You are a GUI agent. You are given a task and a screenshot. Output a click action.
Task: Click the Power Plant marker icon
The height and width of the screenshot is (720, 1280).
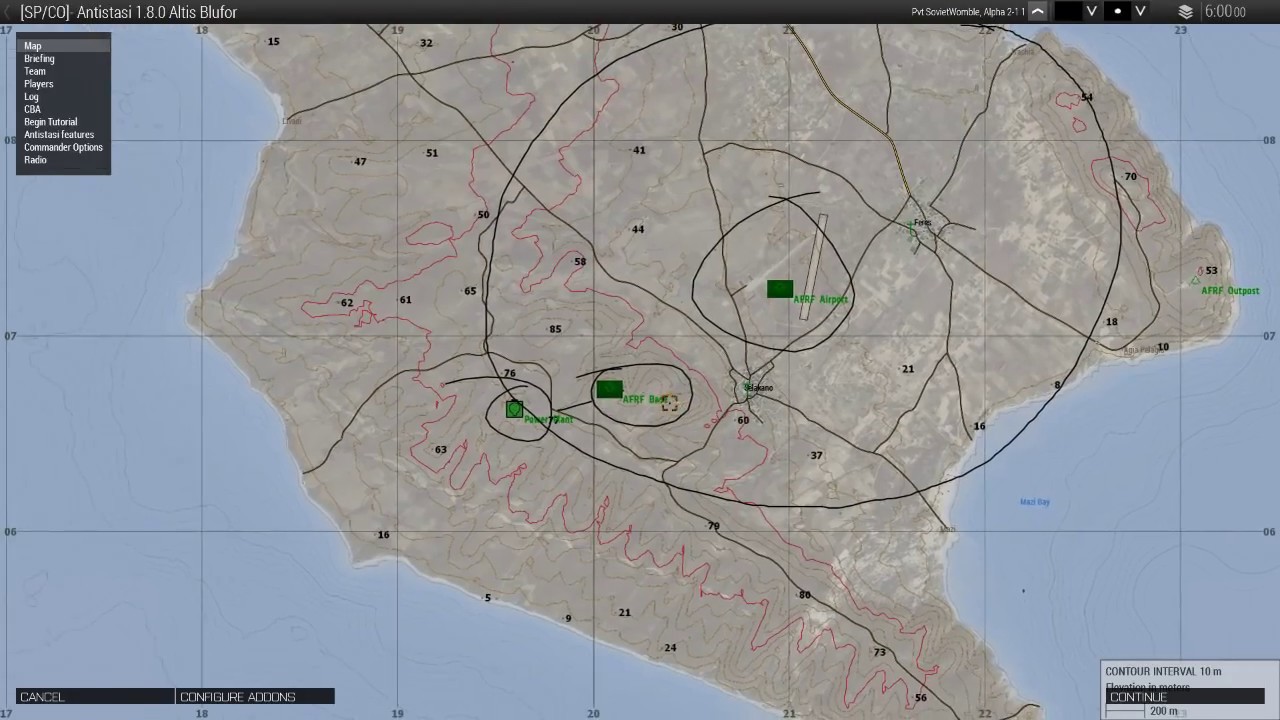tap(514, 409)
